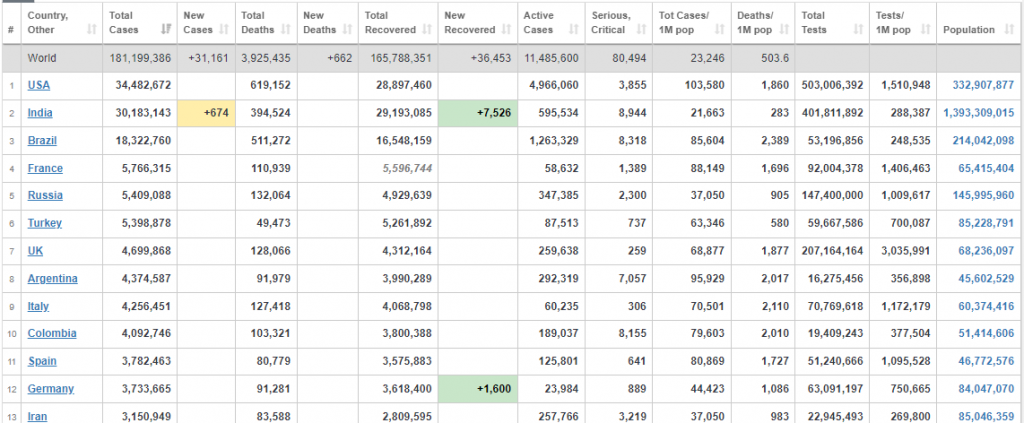The image size is (1024, 423).
Task: Open the Italy country link
Action: [38, 306]
